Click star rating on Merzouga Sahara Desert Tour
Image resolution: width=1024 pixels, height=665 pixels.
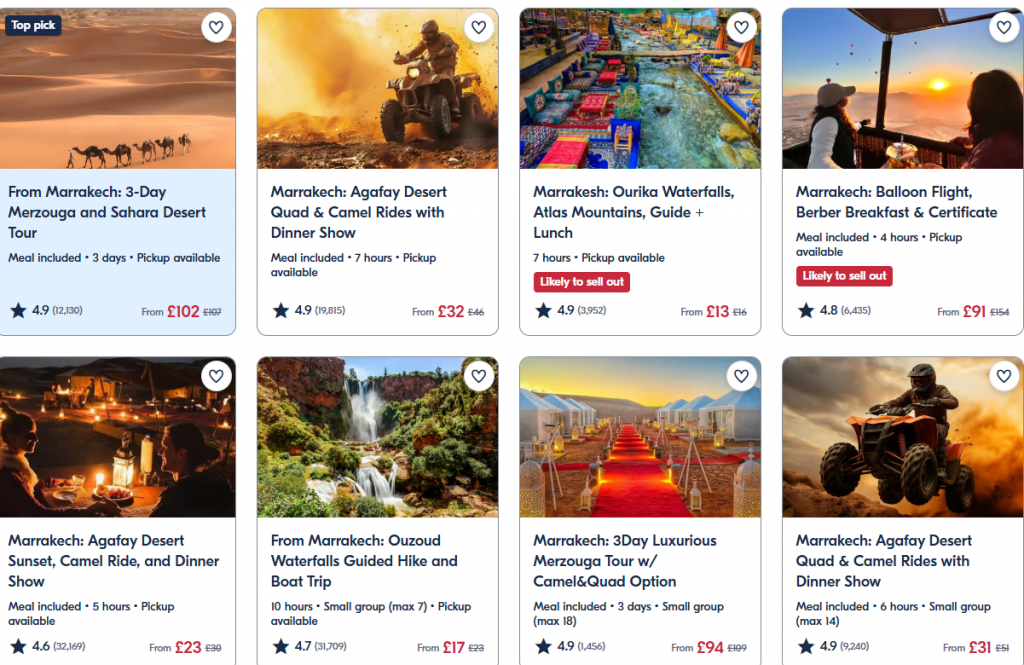coord(18,311)
